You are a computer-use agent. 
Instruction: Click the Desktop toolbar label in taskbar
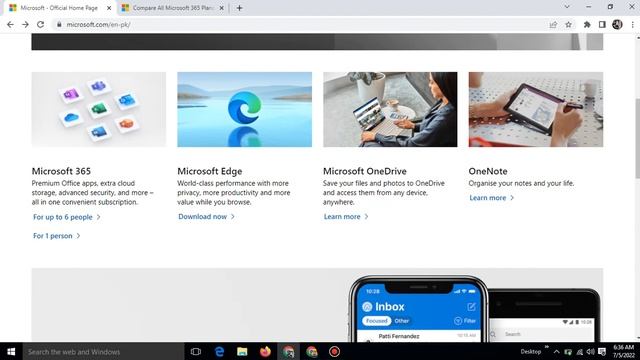click(x=531, y=351)
